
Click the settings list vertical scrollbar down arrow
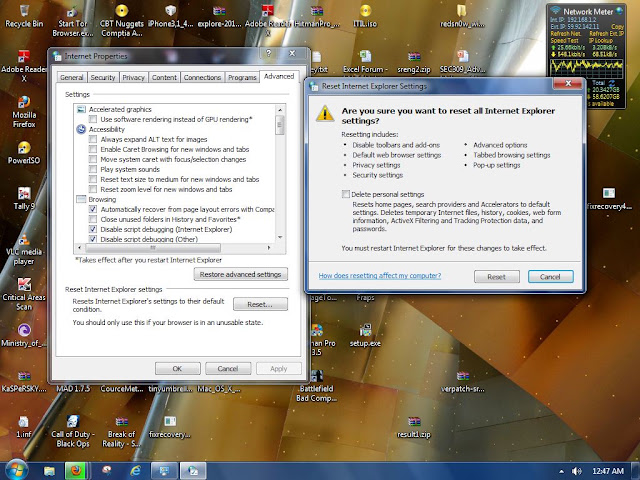[x=280, y=237]
